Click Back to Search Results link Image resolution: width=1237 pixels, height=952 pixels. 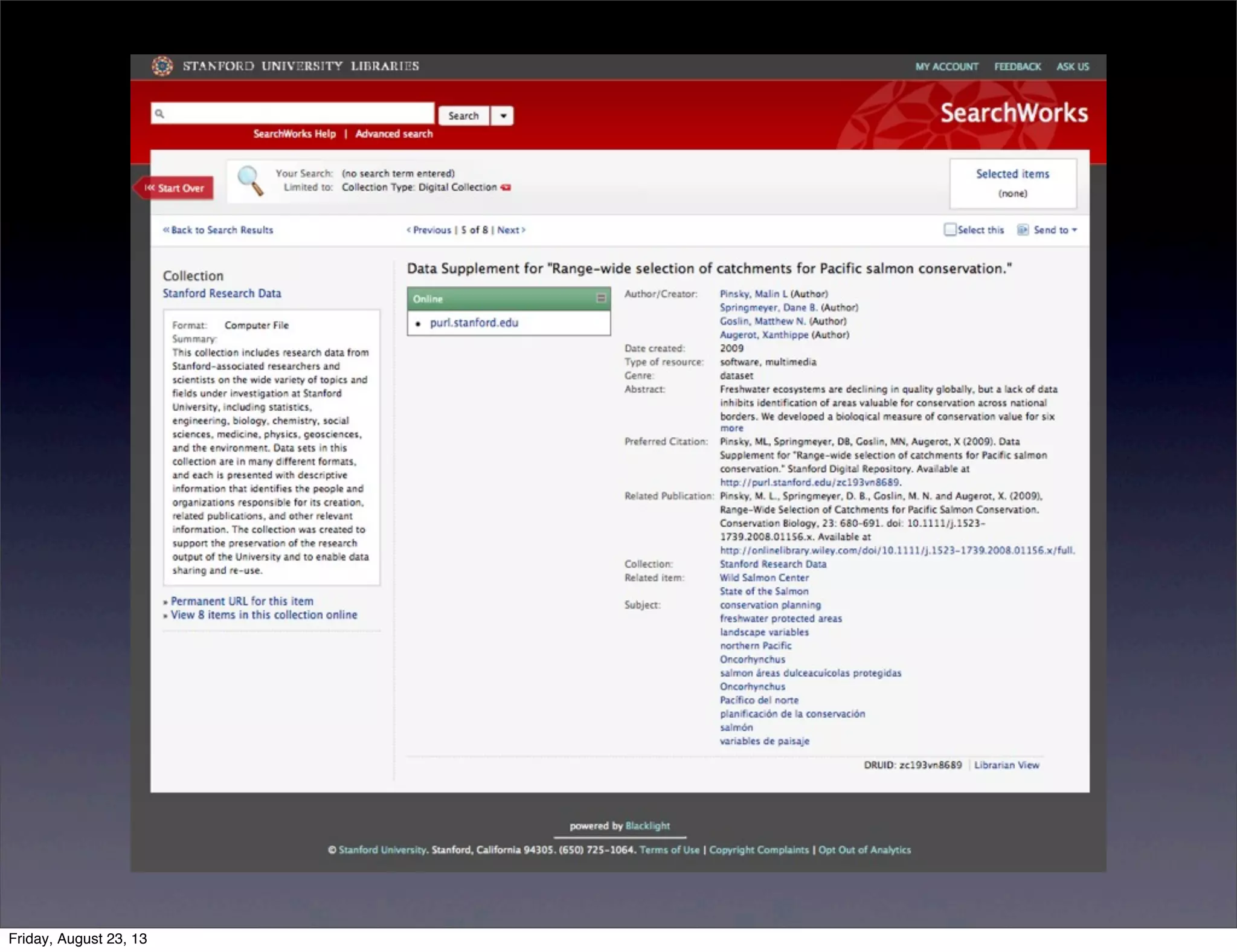point(218,230)
